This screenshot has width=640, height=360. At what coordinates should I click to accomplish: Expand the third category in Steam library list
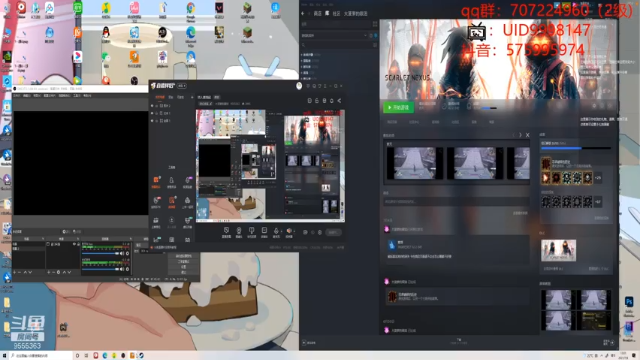coord(302,67)
